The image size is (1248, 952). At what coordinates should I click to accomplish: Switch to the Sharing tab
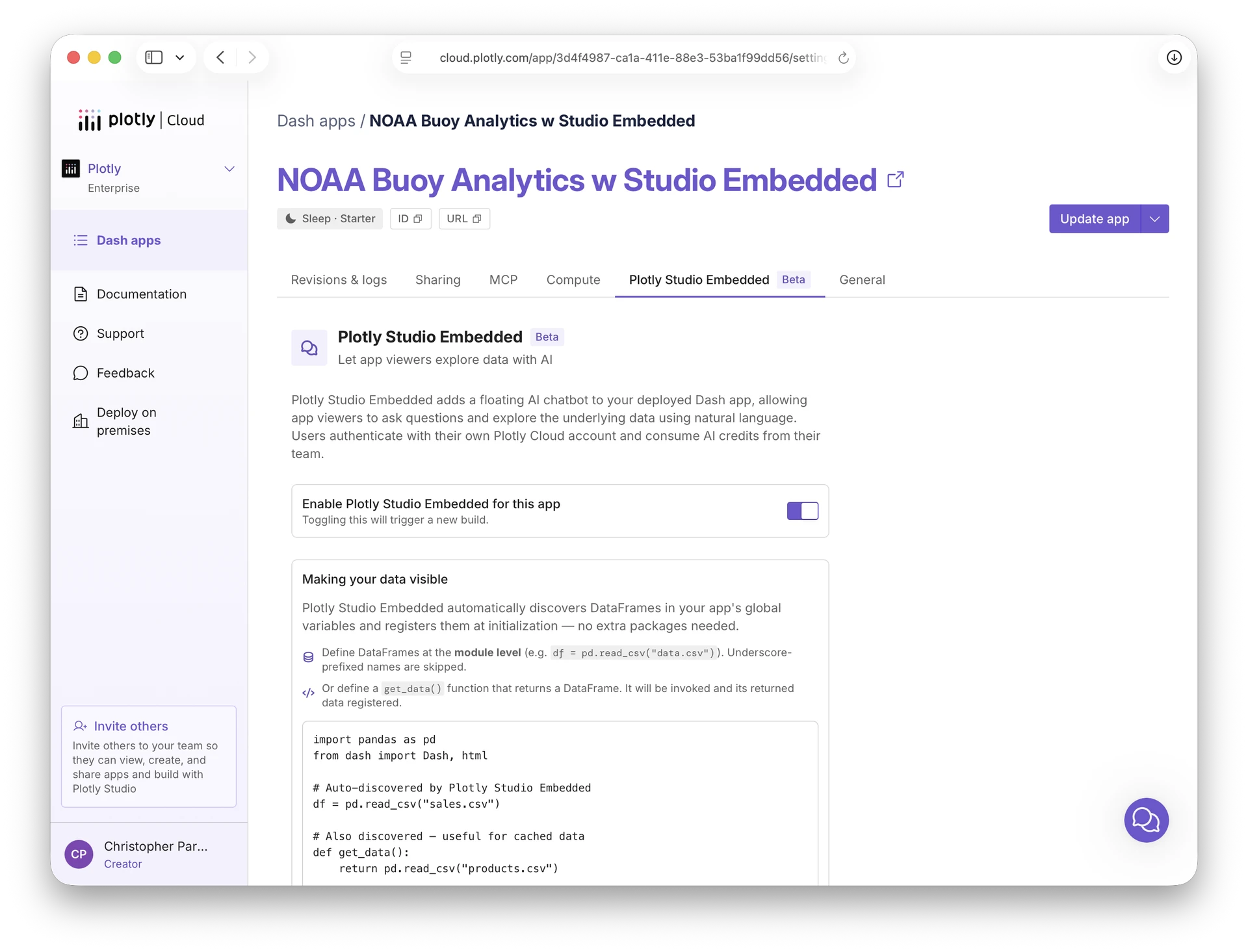coord(438,280)
